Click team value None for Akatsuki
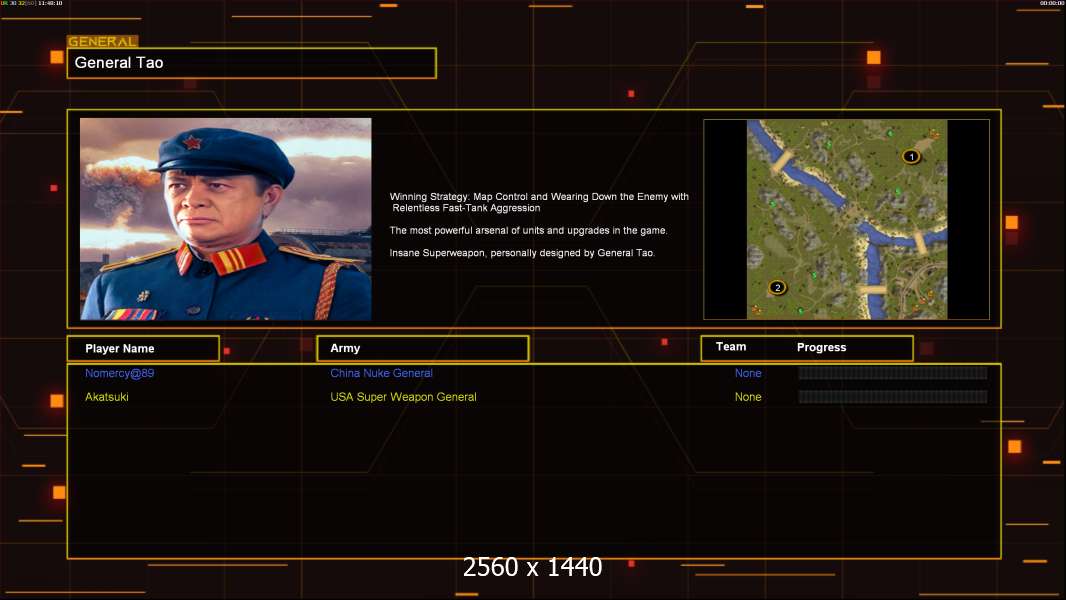The height and width of the screenshot is (600, 1066). click(x=748, y=397)
